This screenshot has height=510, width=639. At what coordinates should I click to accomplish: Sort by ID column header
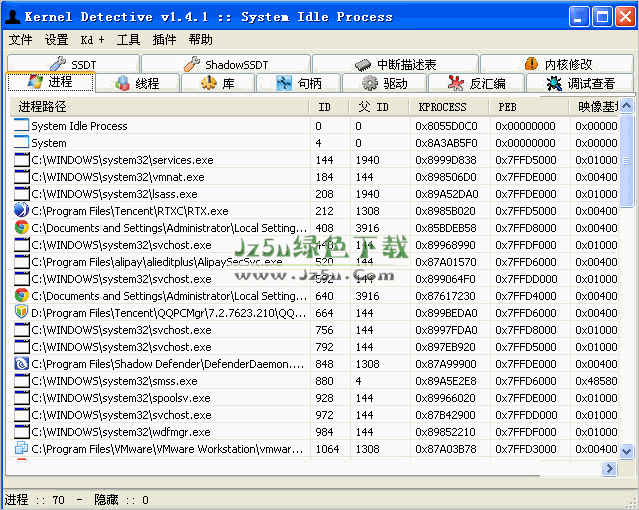tap(329, 107)
